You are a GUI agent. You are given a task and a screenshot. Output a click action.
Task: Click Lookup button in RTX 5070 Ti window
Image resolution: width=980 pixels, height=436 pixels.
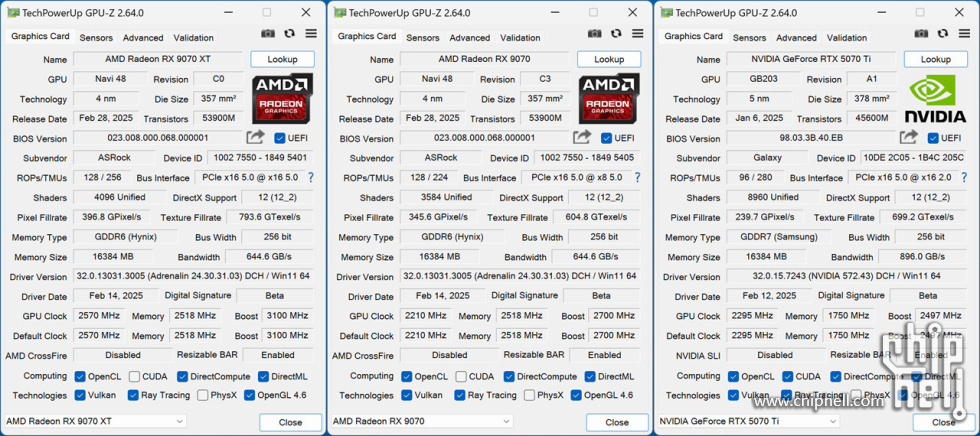[x=936, y=59]
